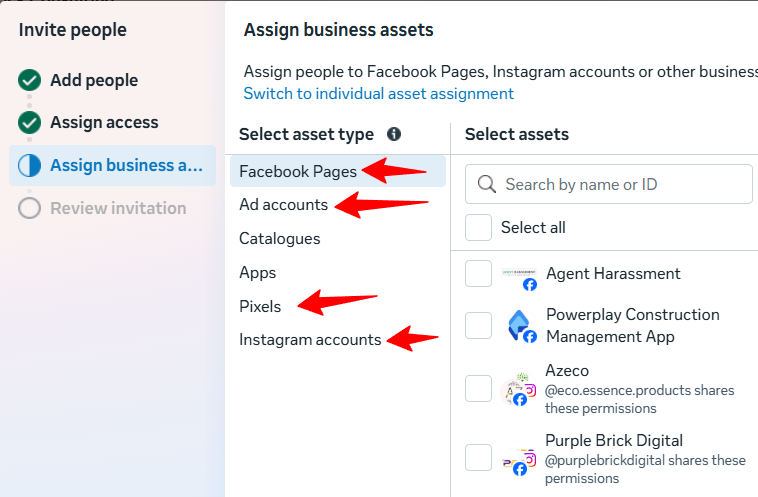758x497 pixels.
Task: Open the Pixels asset type
Action: point(260,306)
